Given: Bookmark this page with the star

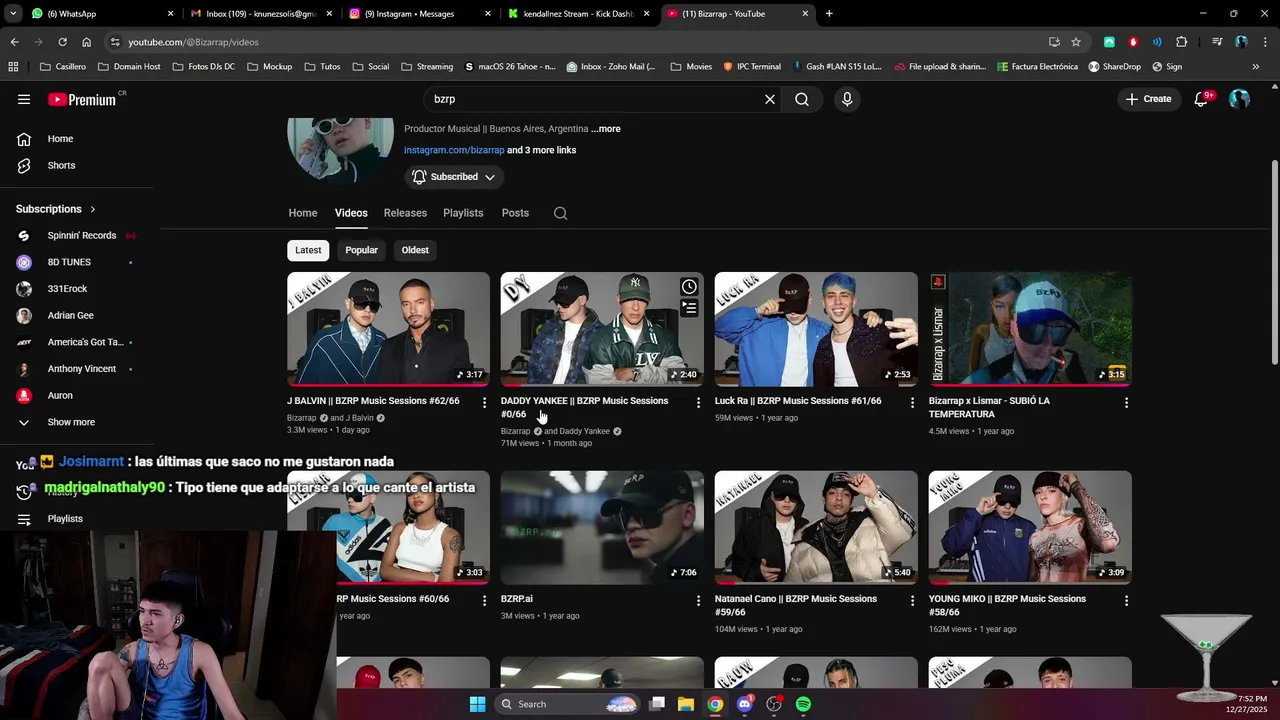Looking at the screenshot, I should pyautogui.click(x=1076, y=42).
